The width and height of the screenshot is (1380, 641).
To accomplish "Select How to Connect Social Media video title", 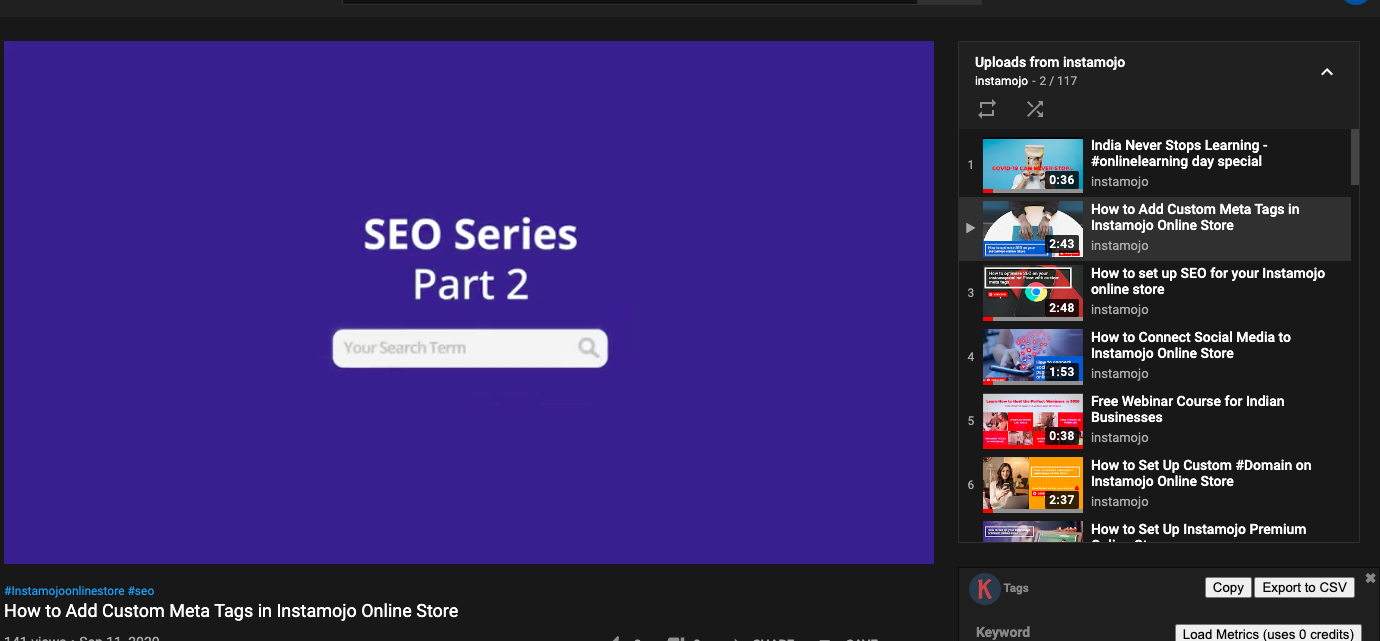I will click(x=1190, y=345).
